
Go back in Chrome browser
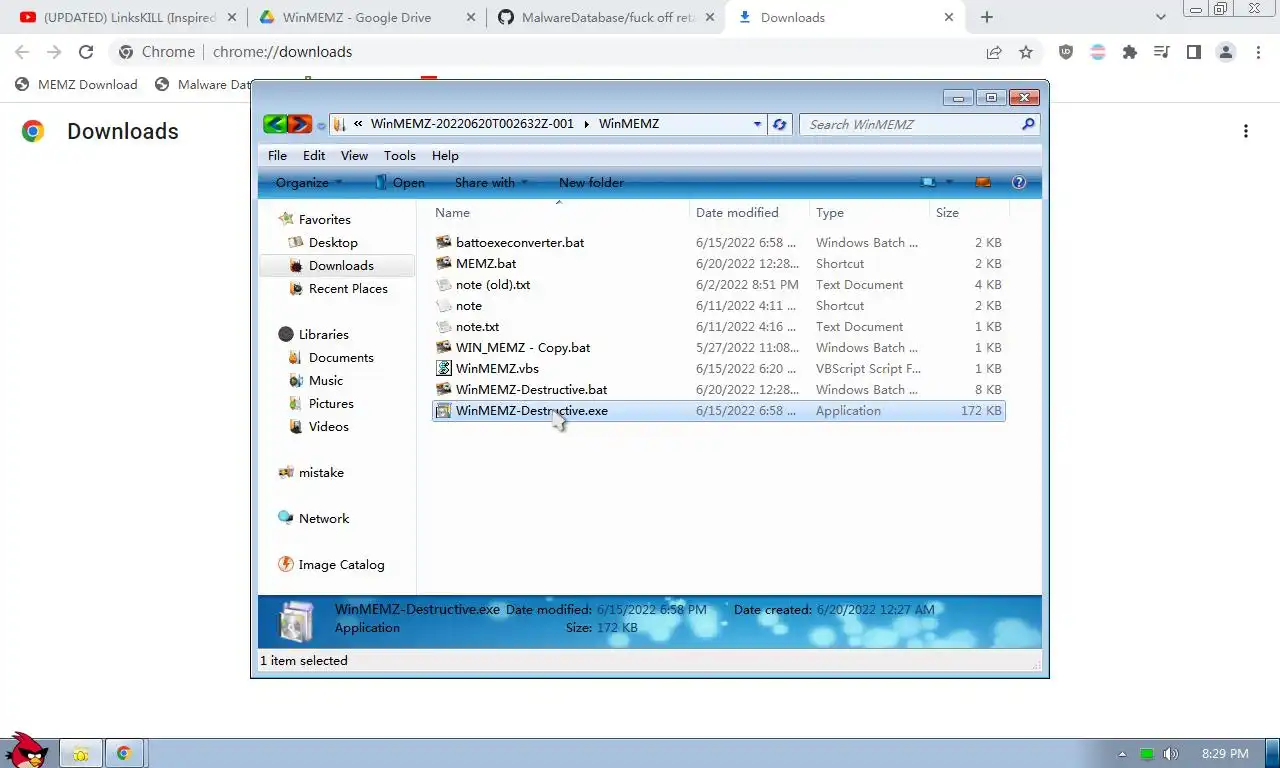click(x=22, y=52)
